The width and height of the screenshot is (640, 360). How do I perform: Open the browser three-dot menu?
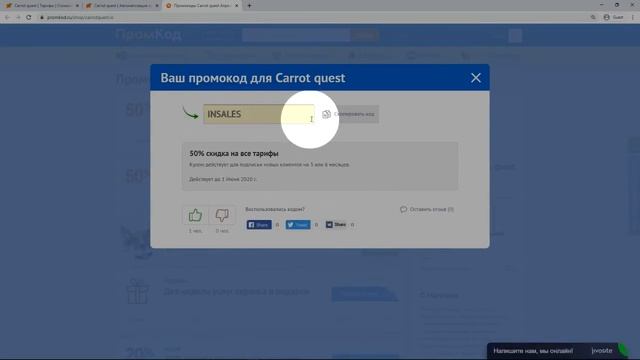click(x=633, y=17)
